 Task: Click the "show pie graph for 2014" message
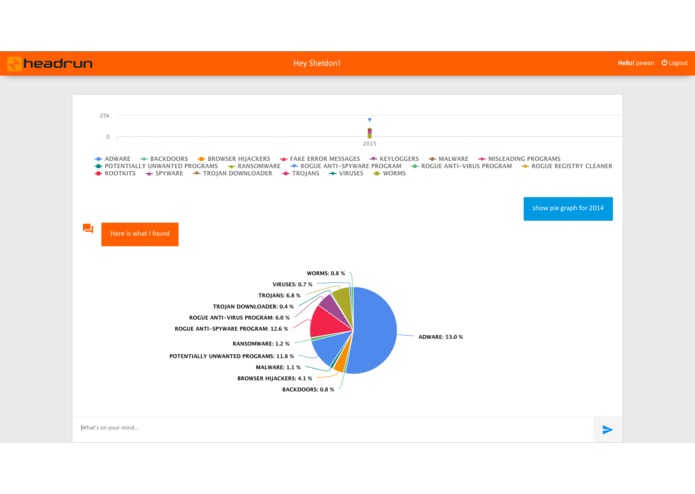[568, 208]
